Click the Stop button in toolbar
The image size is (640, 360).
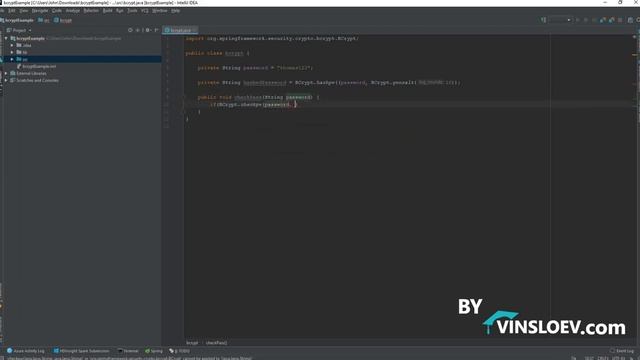coord(620,20)
